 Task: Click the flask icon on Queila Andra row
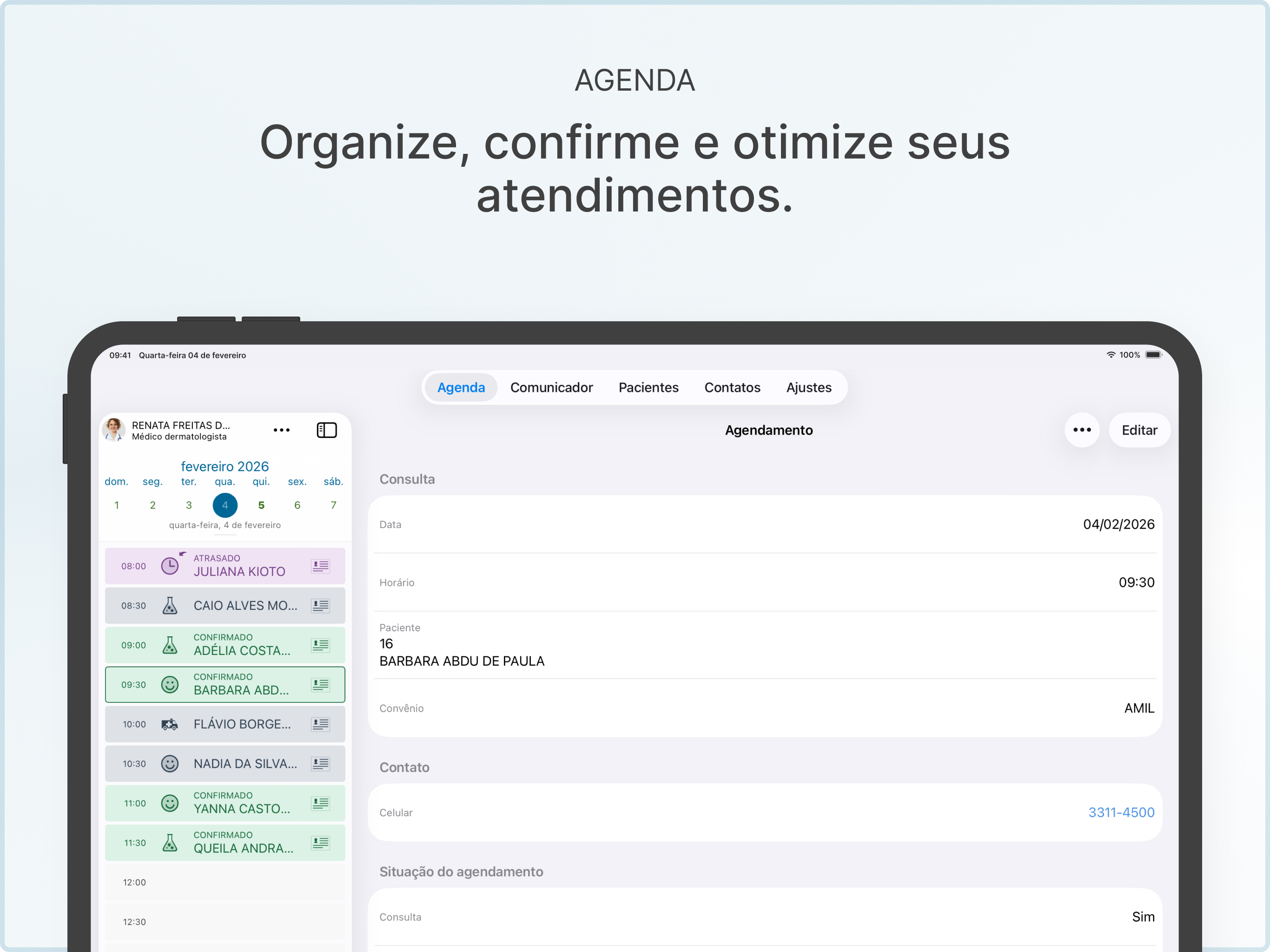(x=170, y=843)
